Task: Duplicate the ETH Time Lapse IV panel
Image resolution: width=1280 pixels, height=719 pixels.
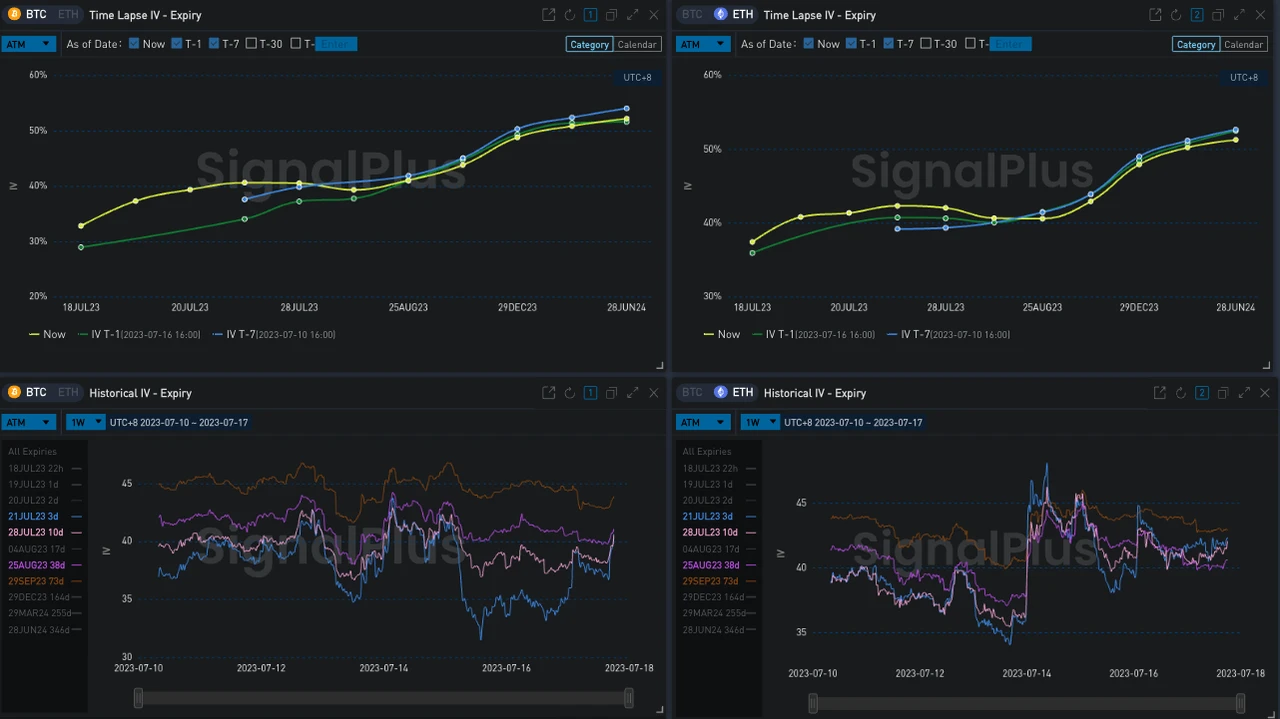Action: click(1218, 15)
